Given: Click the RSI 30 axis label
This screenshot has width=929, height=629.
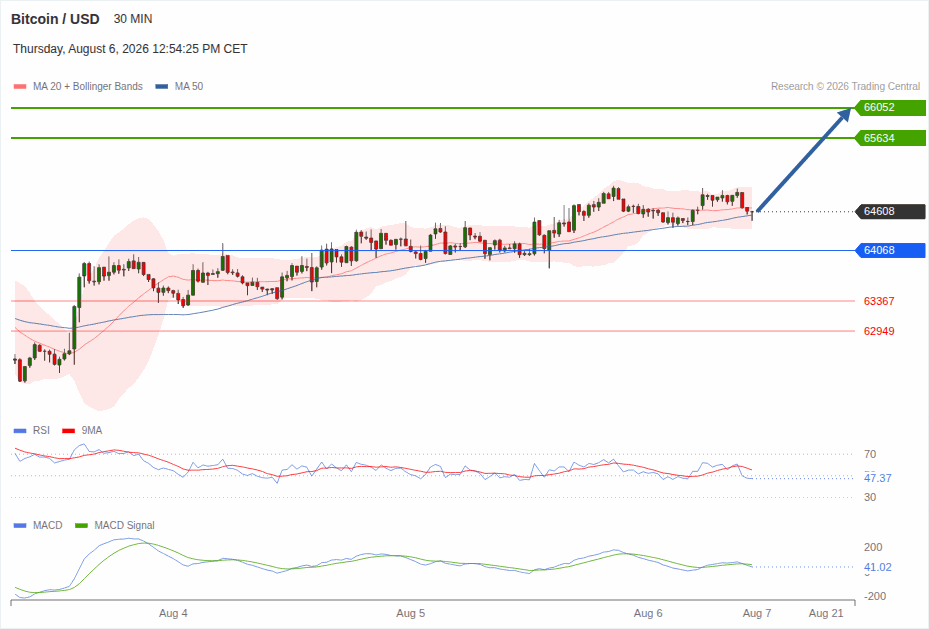Looking at the screenshot, I should pyautogui.click(x=870, y=497).
